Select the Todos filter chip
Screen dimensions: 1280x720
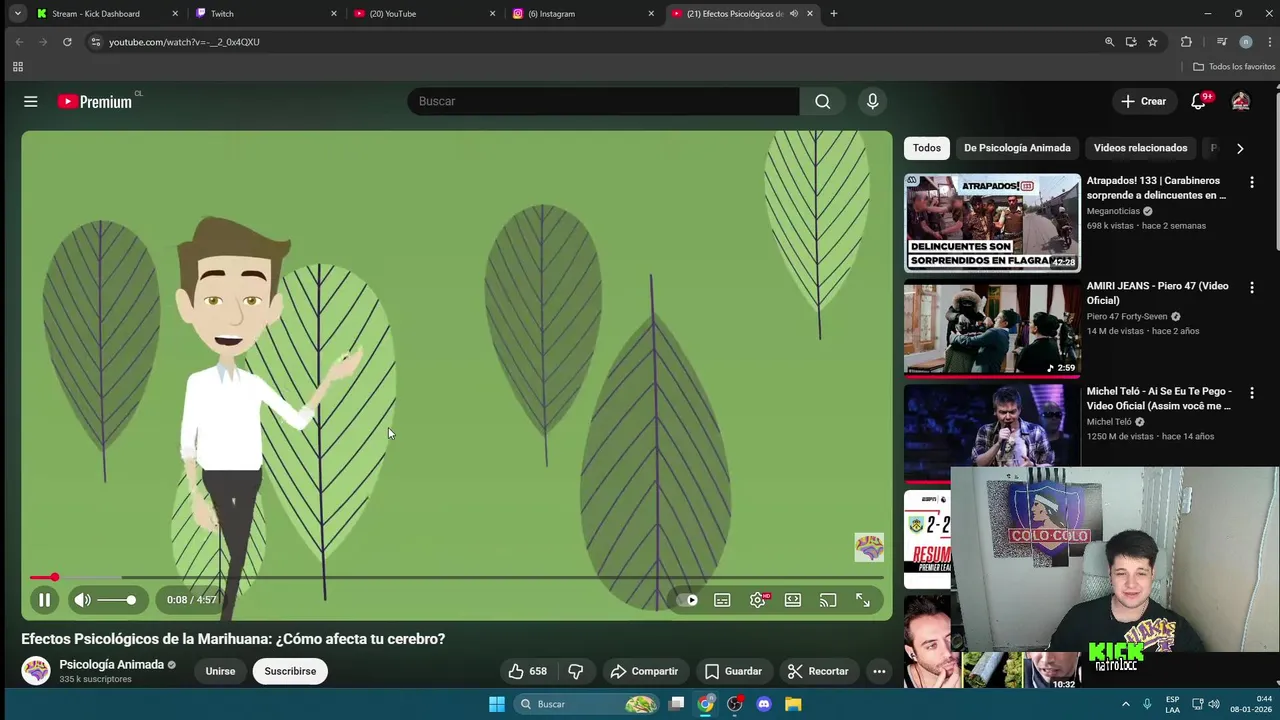(x=927, y=148)
